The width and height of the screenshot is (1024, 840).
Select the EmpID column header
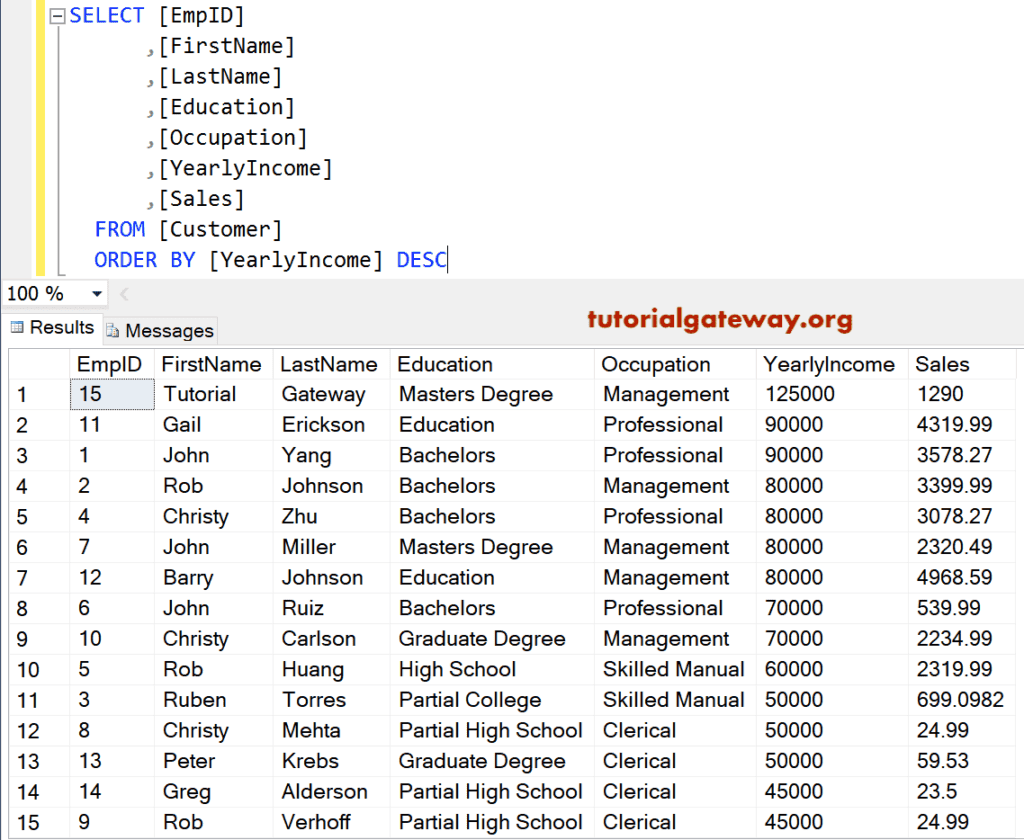click(x=112, y=364)
